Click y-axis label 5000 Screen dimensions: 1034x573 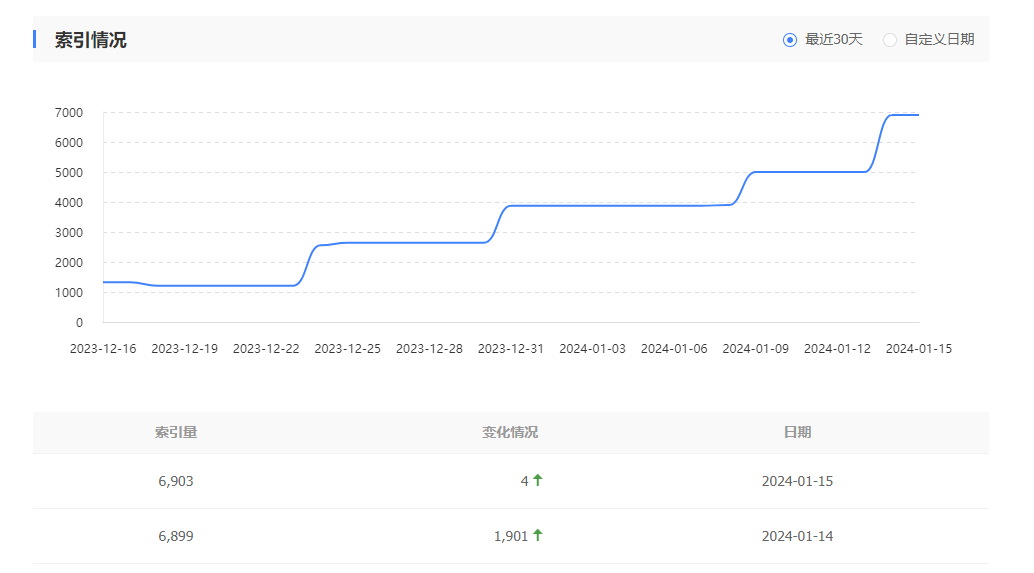coord(69,173)
